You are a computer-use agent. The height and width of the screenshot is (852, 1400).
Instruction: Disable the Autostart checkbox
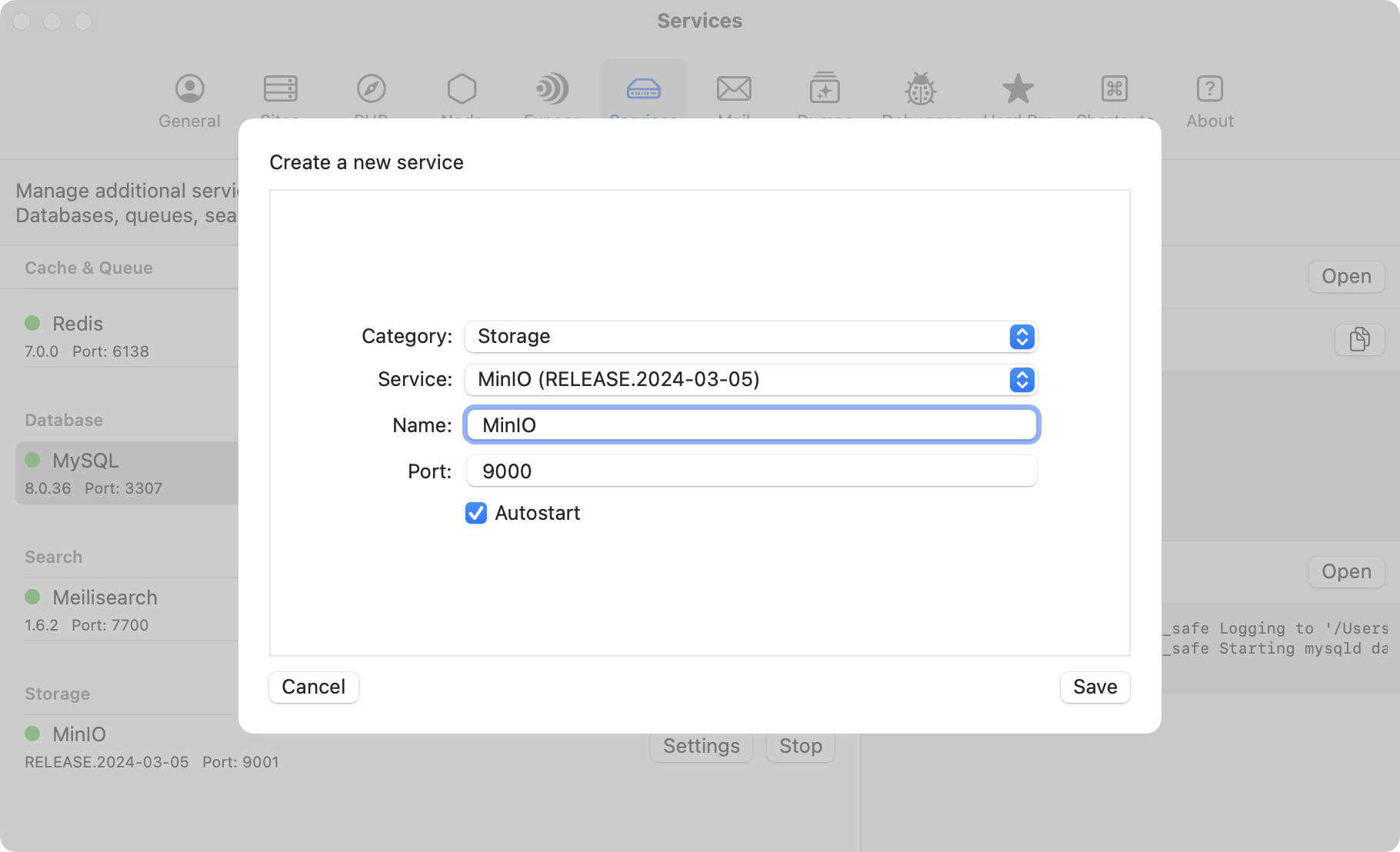coord(475,513)
